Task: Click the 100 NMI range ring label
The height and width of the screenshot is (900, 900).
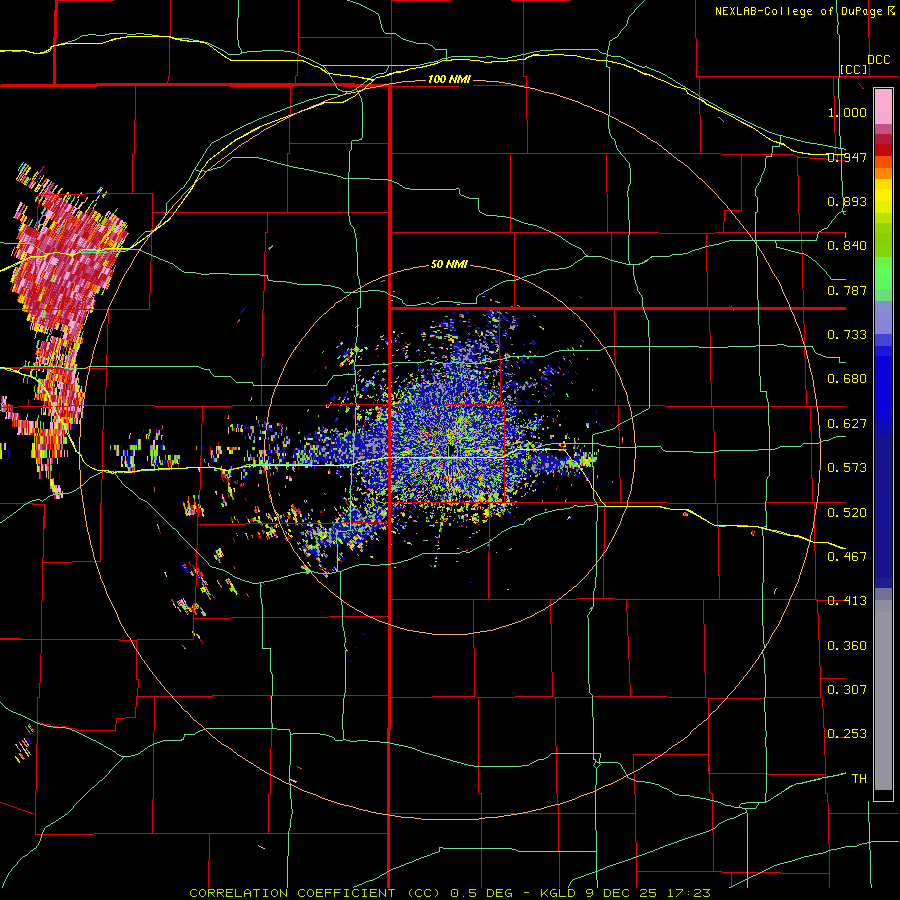Action: [449, 79]
